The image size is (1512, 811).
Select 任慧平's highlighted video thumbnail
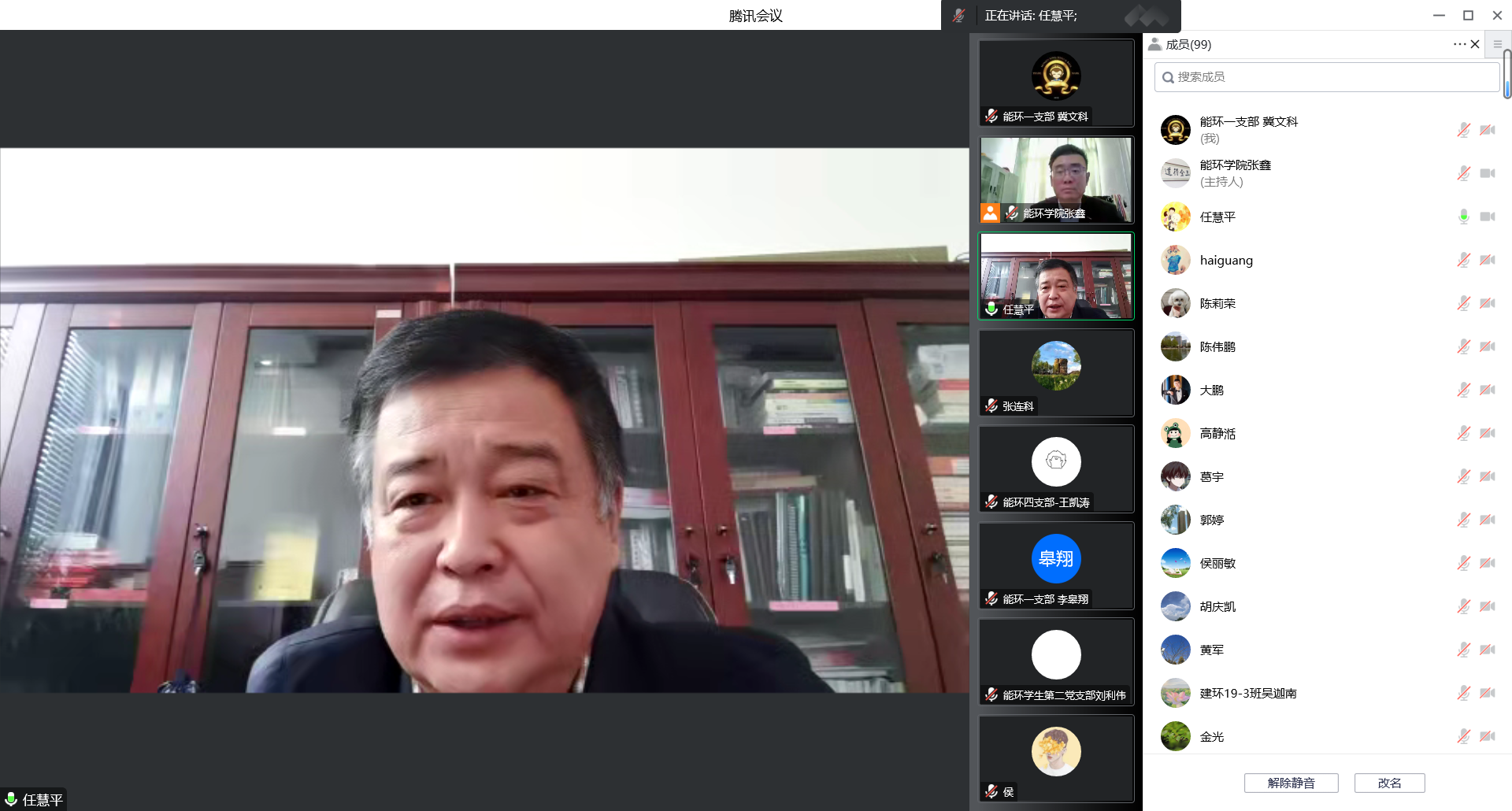1056,276
